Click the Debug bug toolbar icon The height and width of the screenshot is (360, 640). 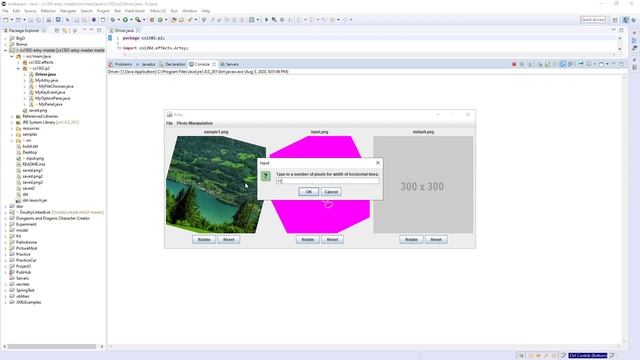coord(113,20)
